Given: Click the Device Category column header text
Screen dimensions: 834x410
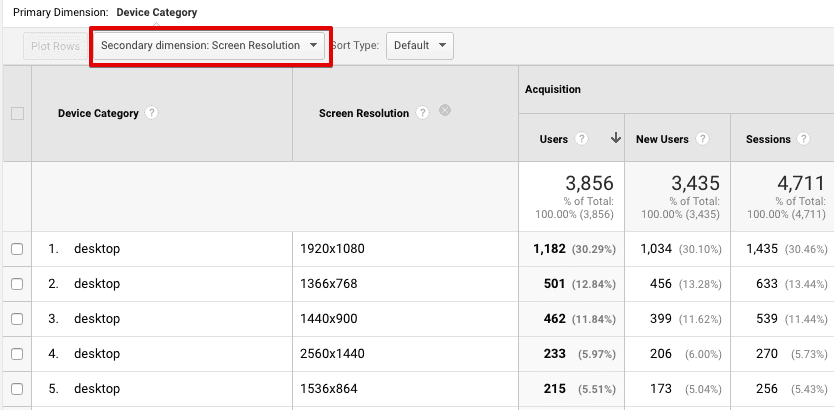Looking at the screenshot, I should (98, 113).
